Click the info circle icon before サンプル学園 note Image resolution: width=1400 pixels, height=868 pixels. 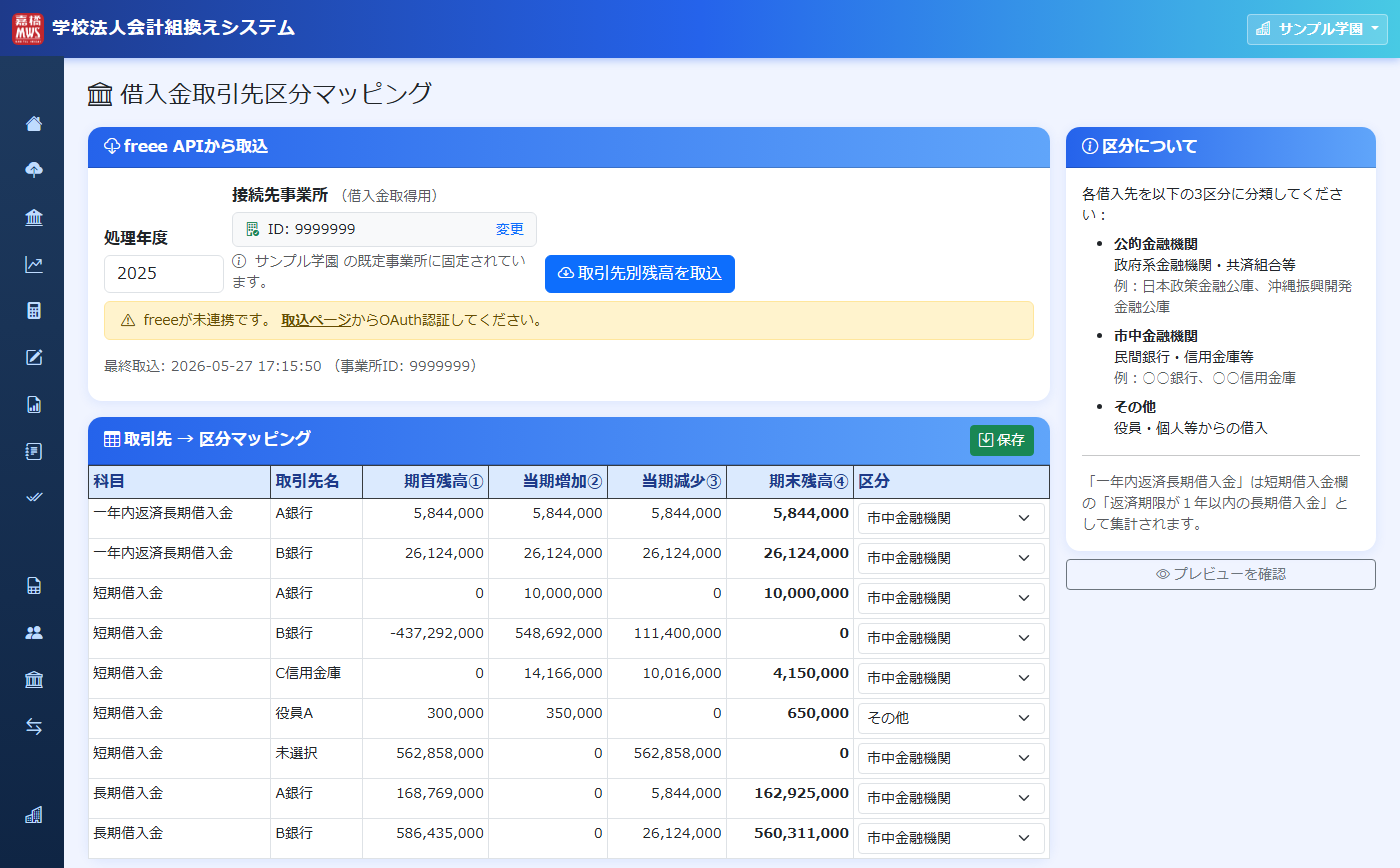[240, 261]
